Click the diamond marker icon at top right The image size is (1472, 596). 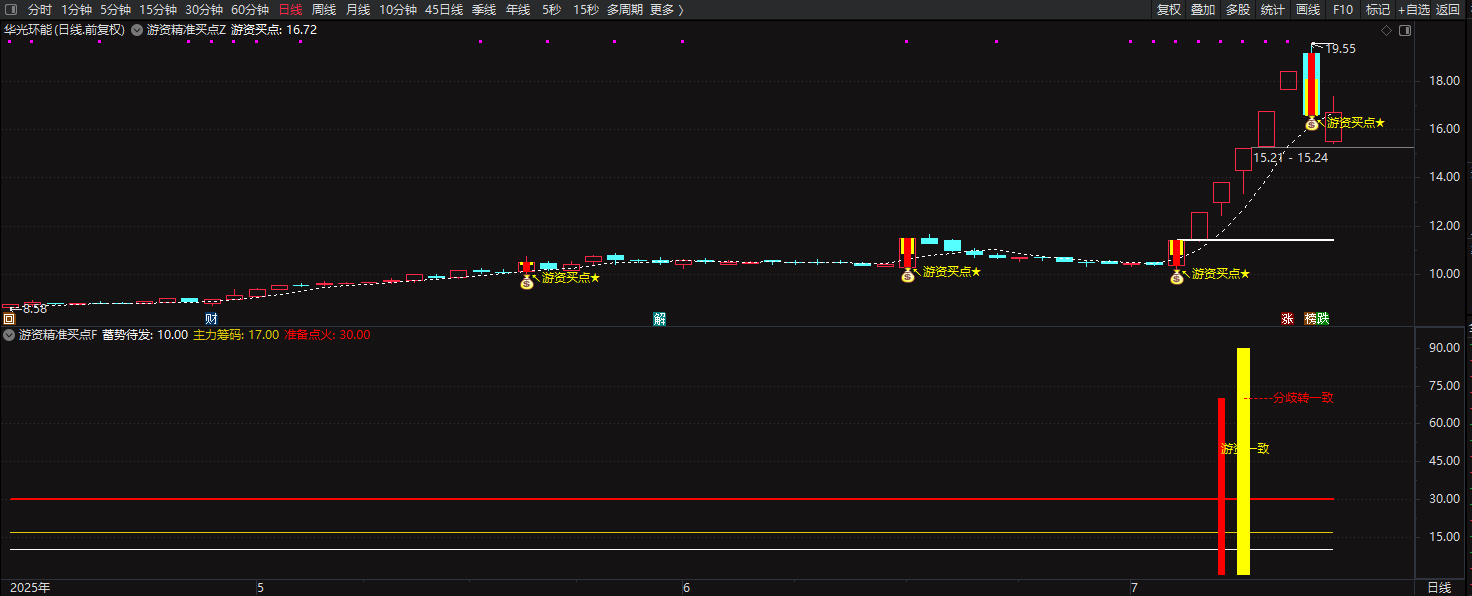coord(1387,31)
